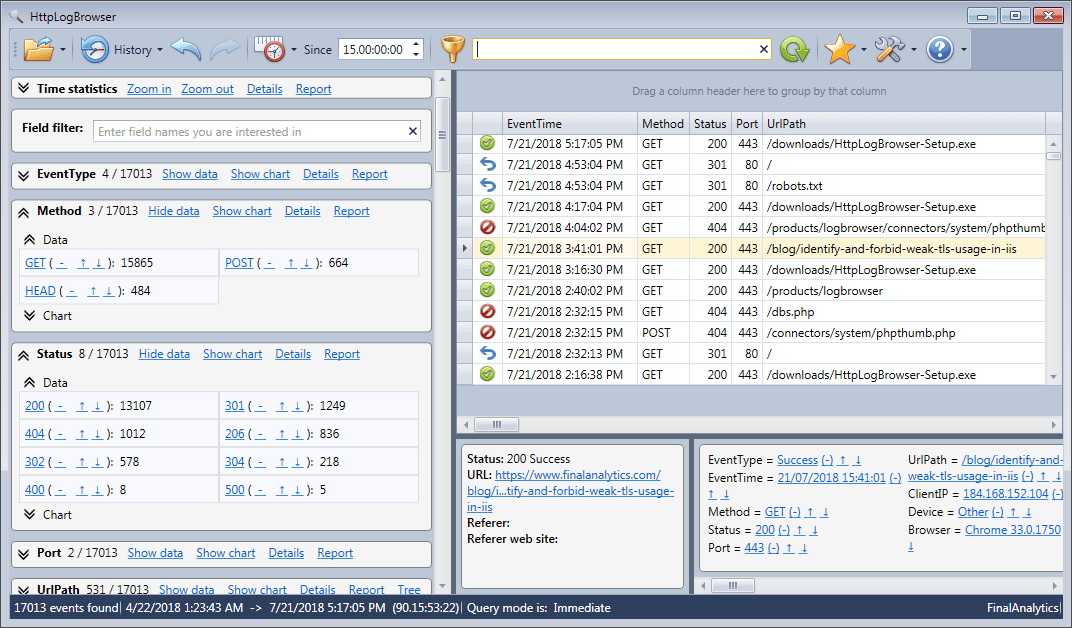This screenshot has width=1072, height=628.
Task: Open favorites with the star icon
Action: [x=840, y=49]
